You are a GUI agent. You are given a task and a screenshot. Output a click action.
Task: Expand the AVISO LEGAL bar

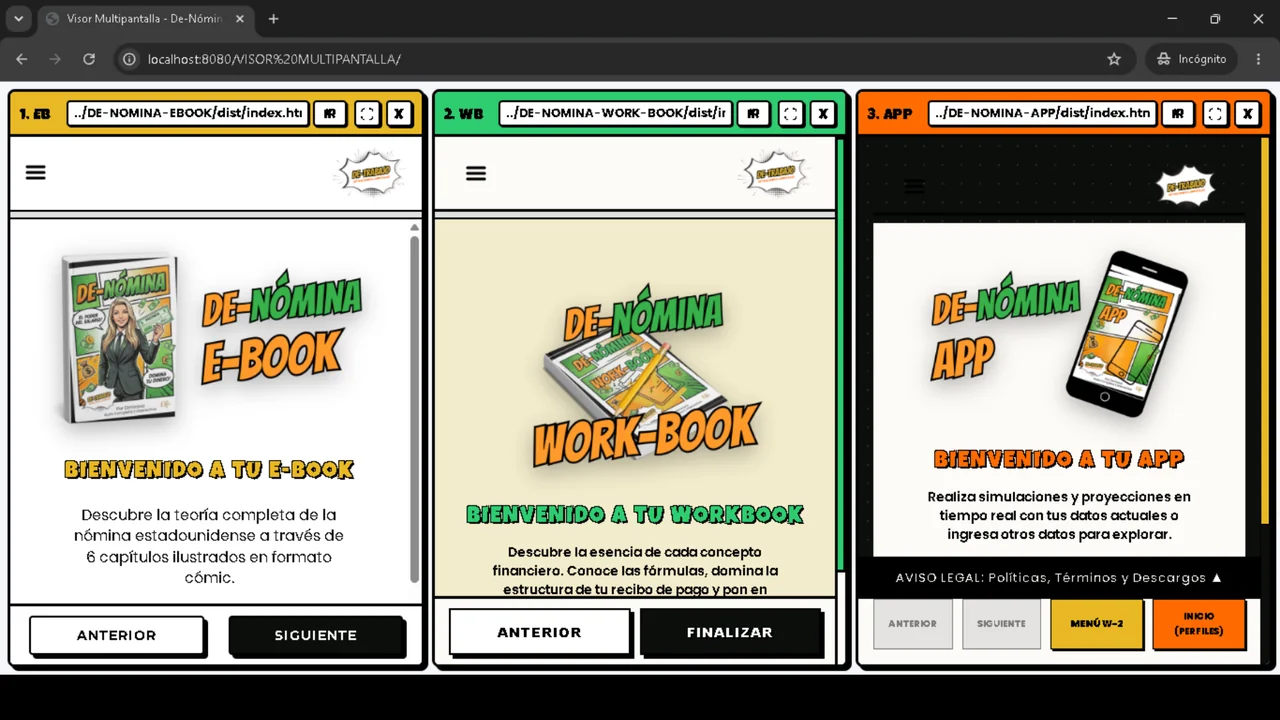click(x=1059, y=578)
